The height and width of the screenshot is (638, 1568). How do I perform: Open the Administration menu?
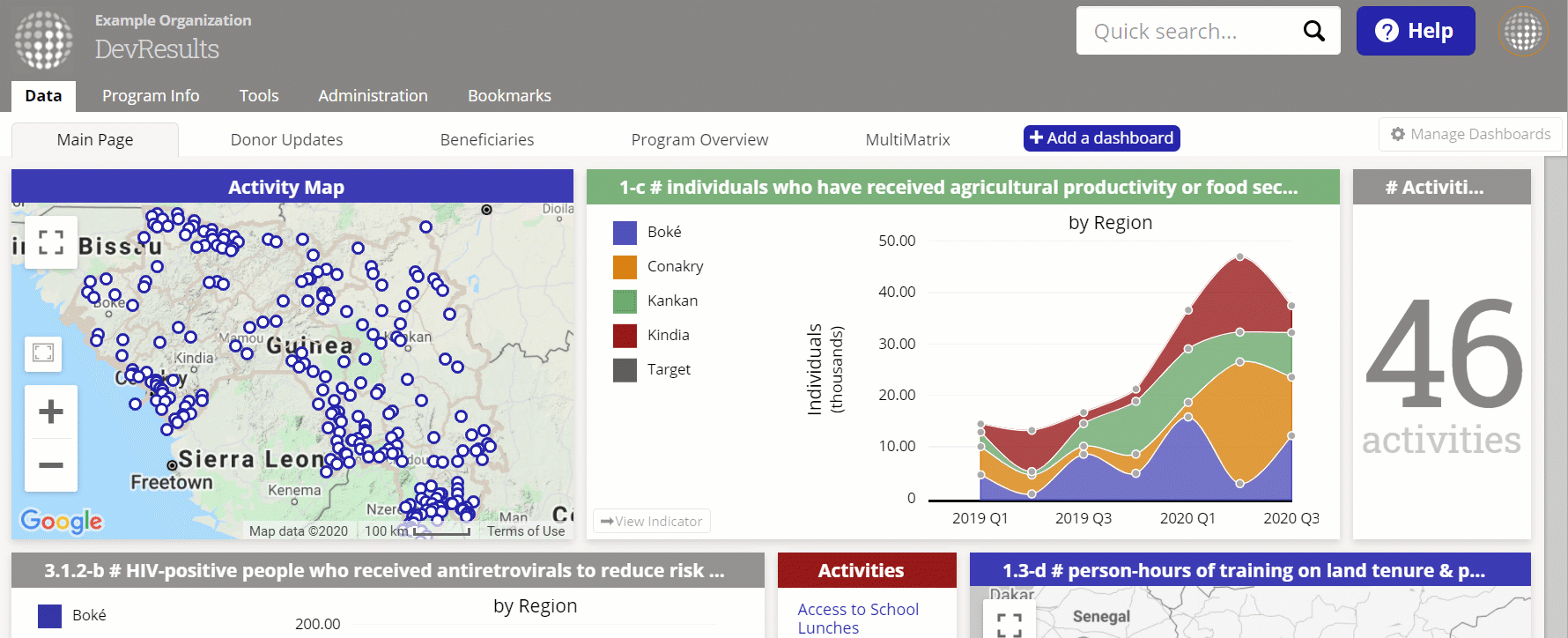(373, 96)
